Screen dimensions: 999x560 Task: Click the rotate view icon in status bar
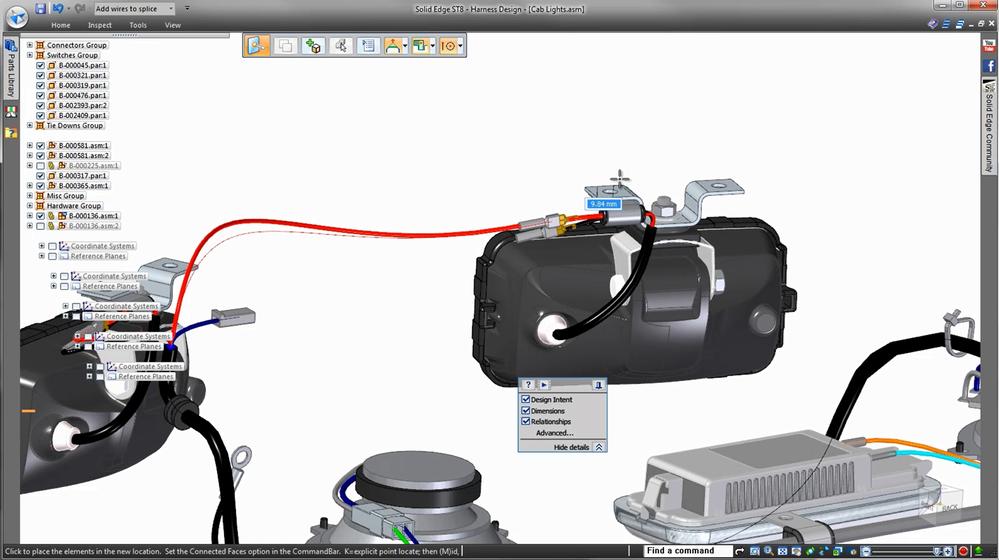(x=810, y=551)
